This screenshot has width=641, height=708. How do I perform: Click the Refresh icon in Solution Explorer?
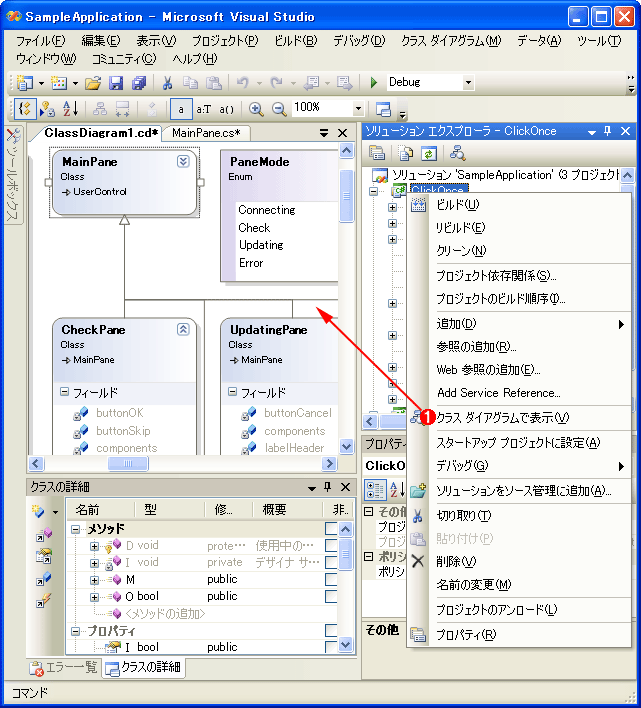[428, 154]
